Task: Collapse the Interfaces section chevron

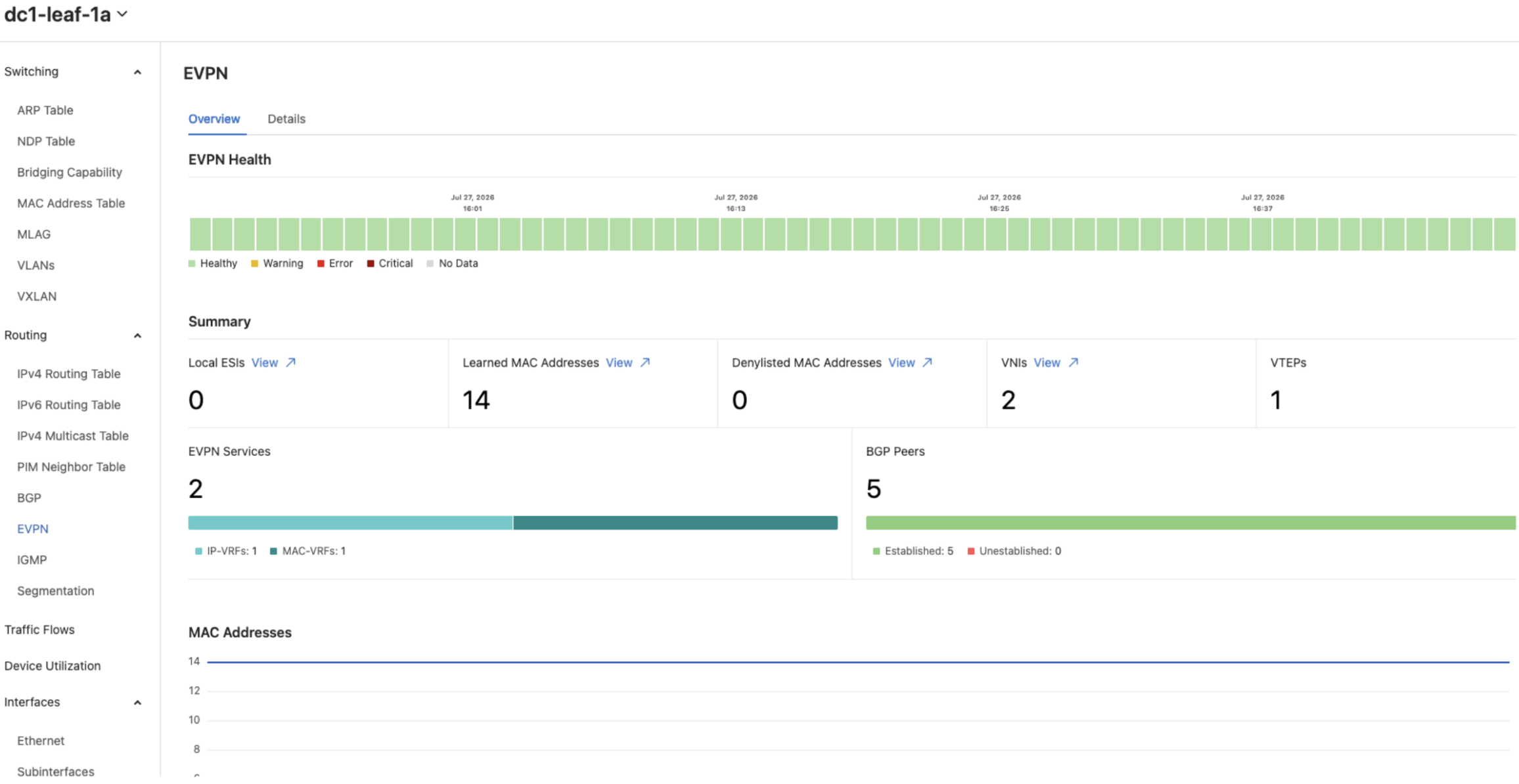Action: point(137,703)
